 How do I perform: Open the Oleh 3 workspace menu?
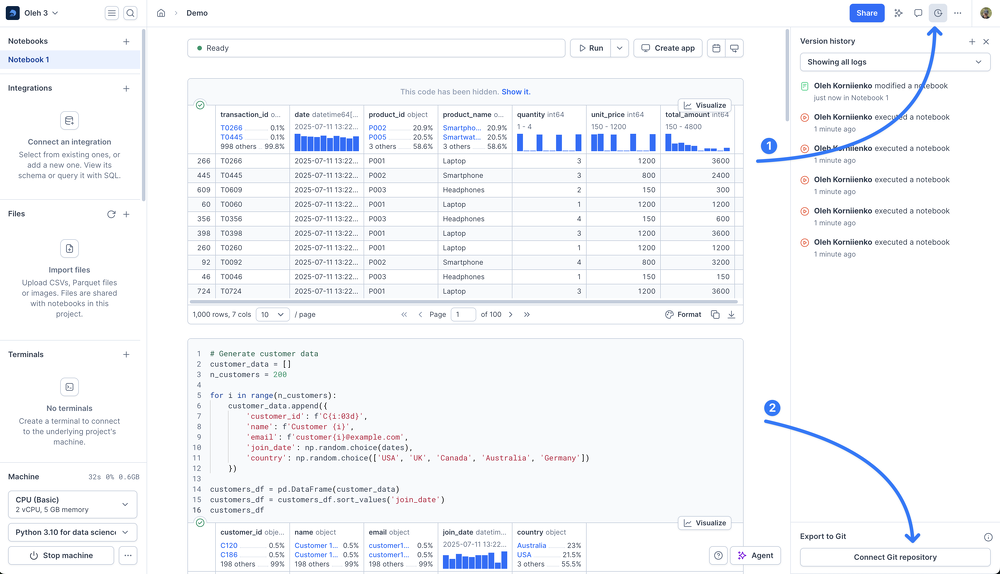38,13
